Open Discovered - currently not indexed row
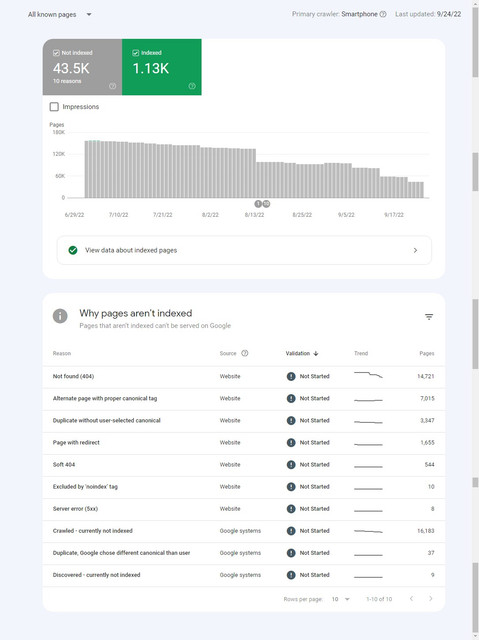Image resolution: width=479 pixels, height=640 pixels. click(x=244, y=575)
